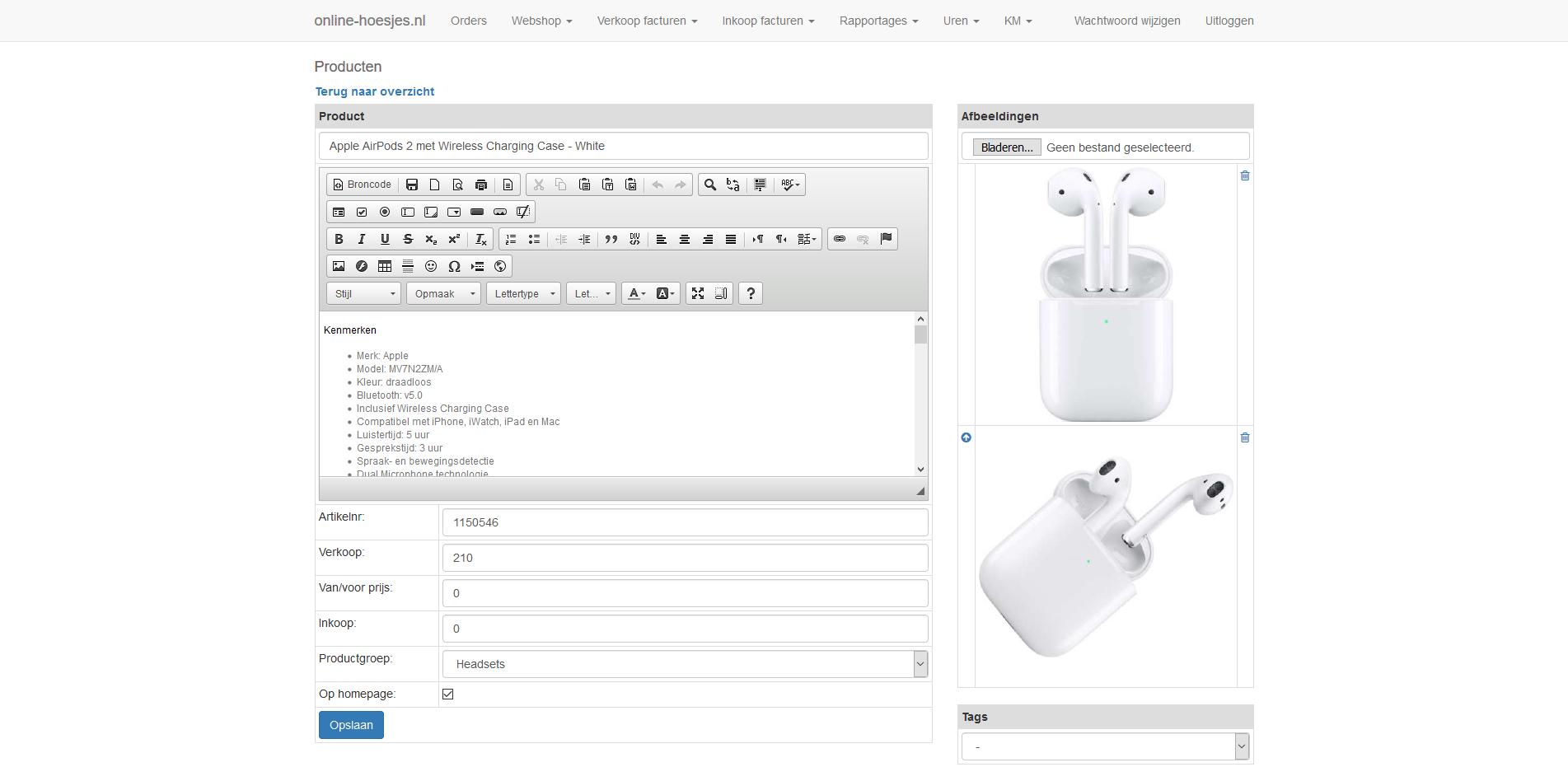Toggle Broncode source view in editor

[x=362, y=185]
